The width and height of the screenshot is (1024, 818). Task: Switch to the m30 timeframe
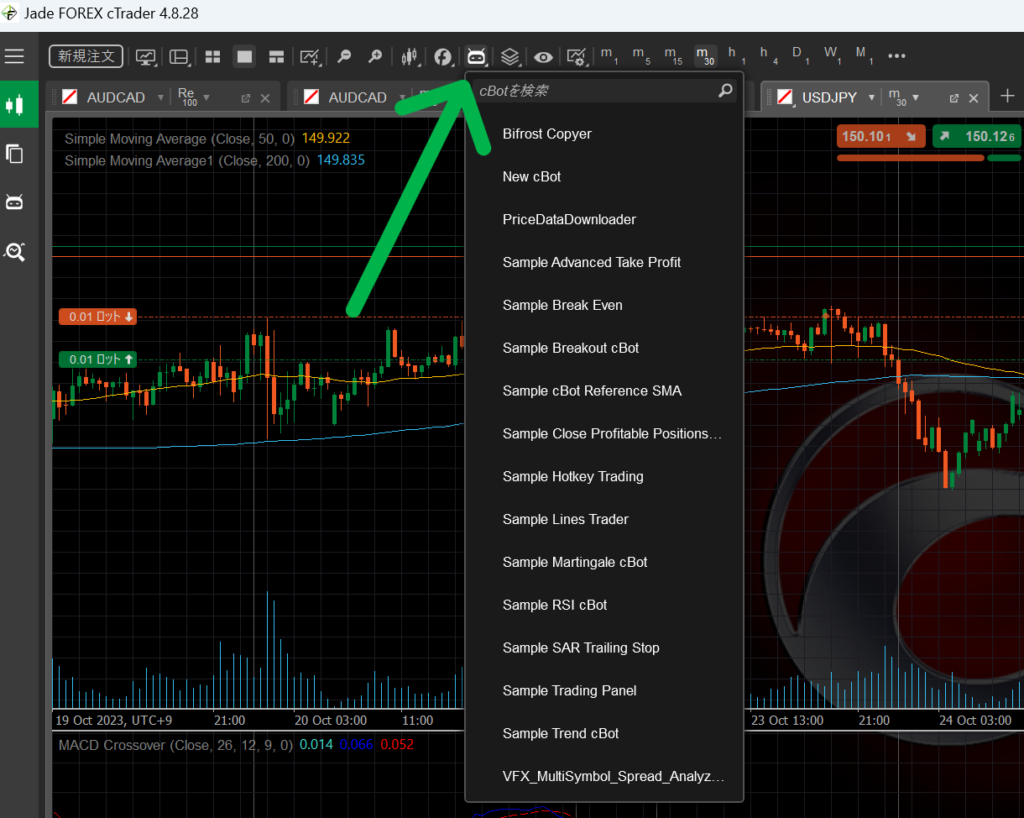[705, 56]
